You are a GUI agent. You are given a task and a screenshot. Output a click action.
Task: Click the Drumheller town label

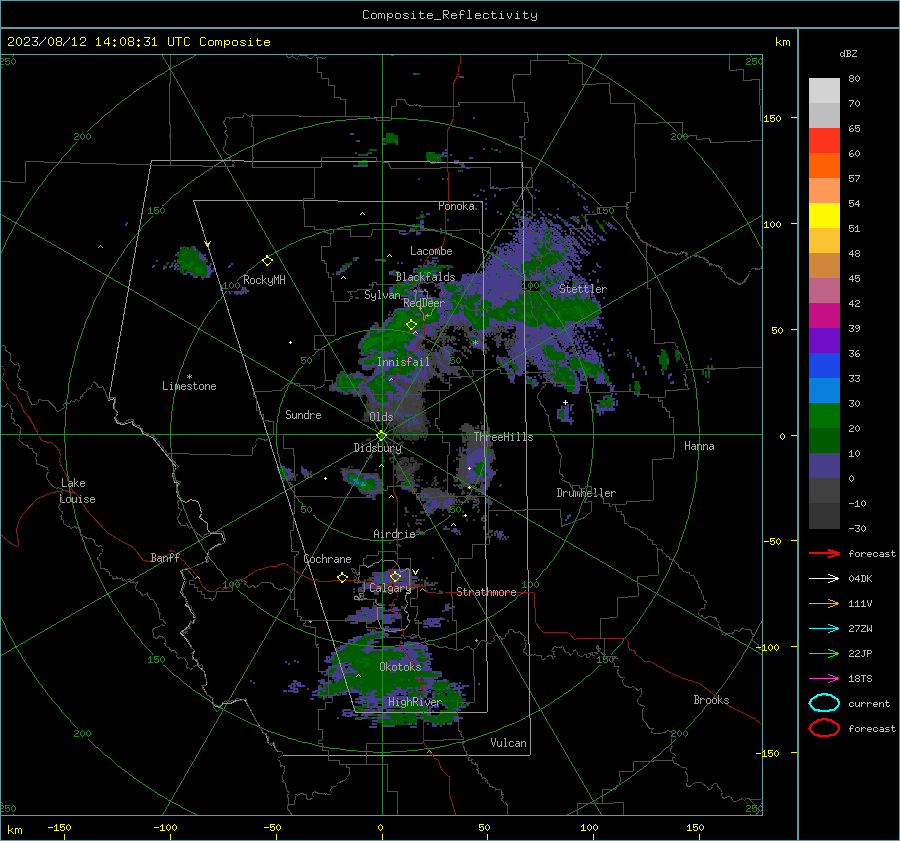586,493
